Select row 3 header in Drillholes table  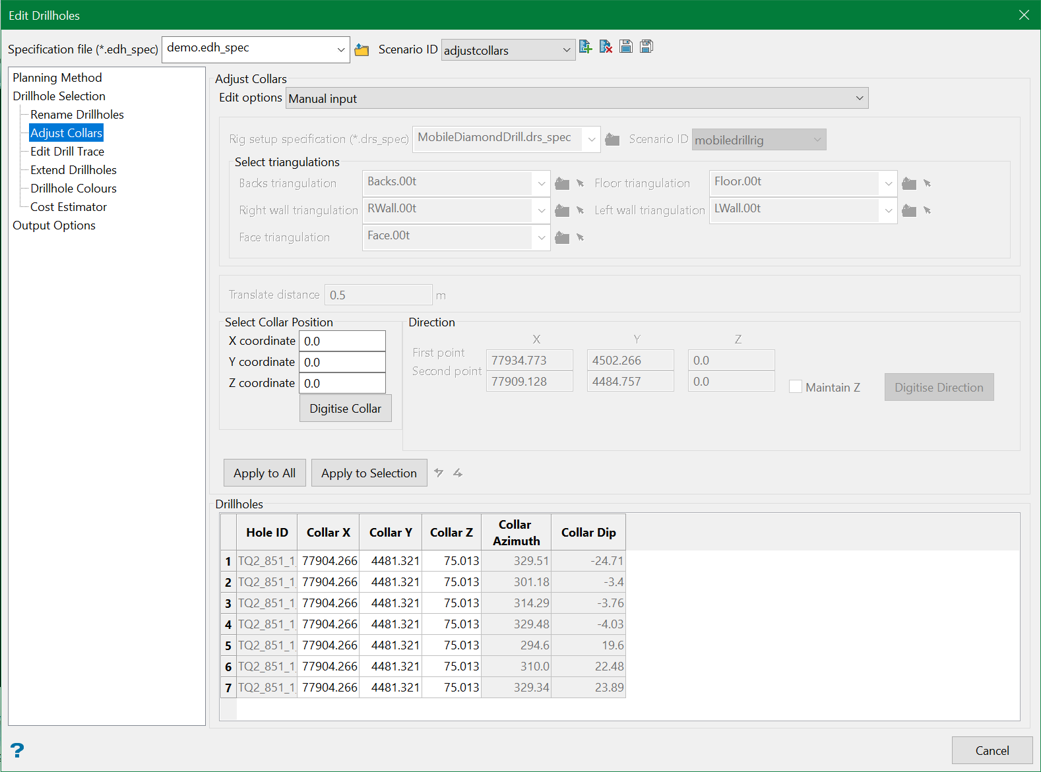tap(228, 603)
